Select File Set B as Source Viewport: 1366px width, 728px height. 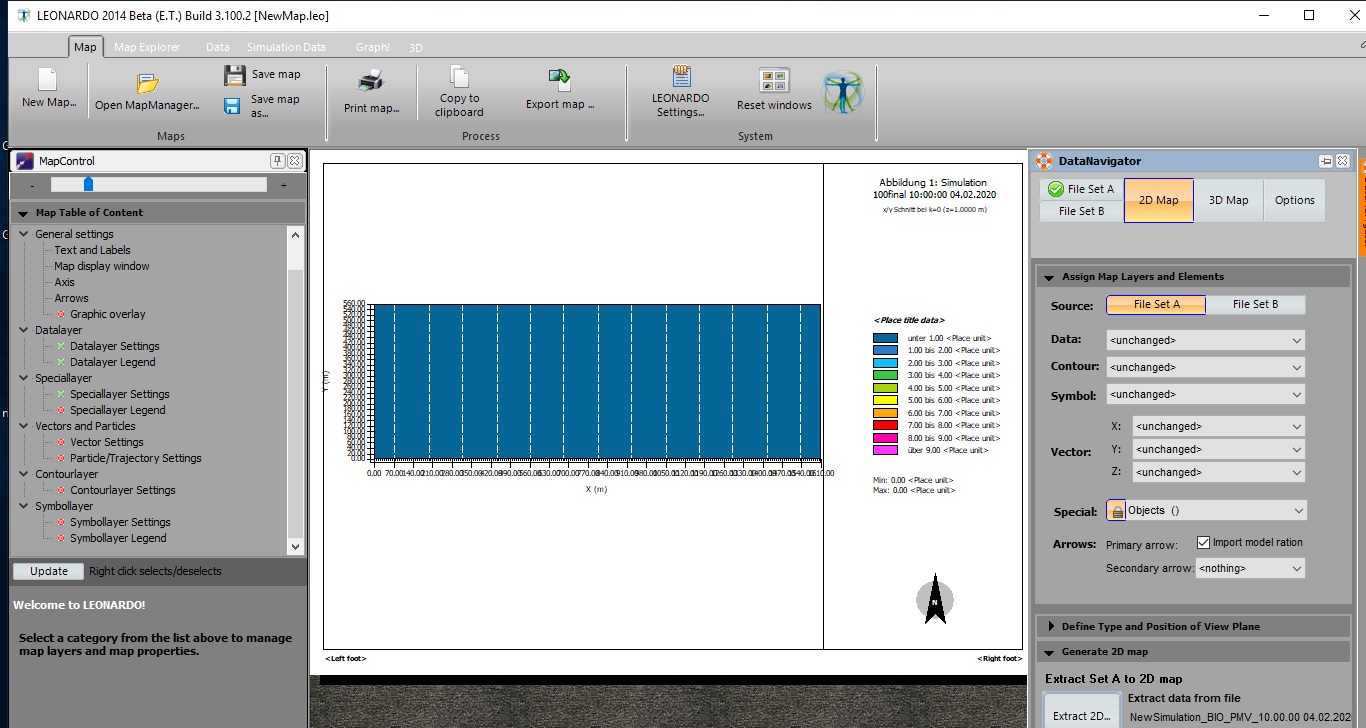(x=1255, y=304)
